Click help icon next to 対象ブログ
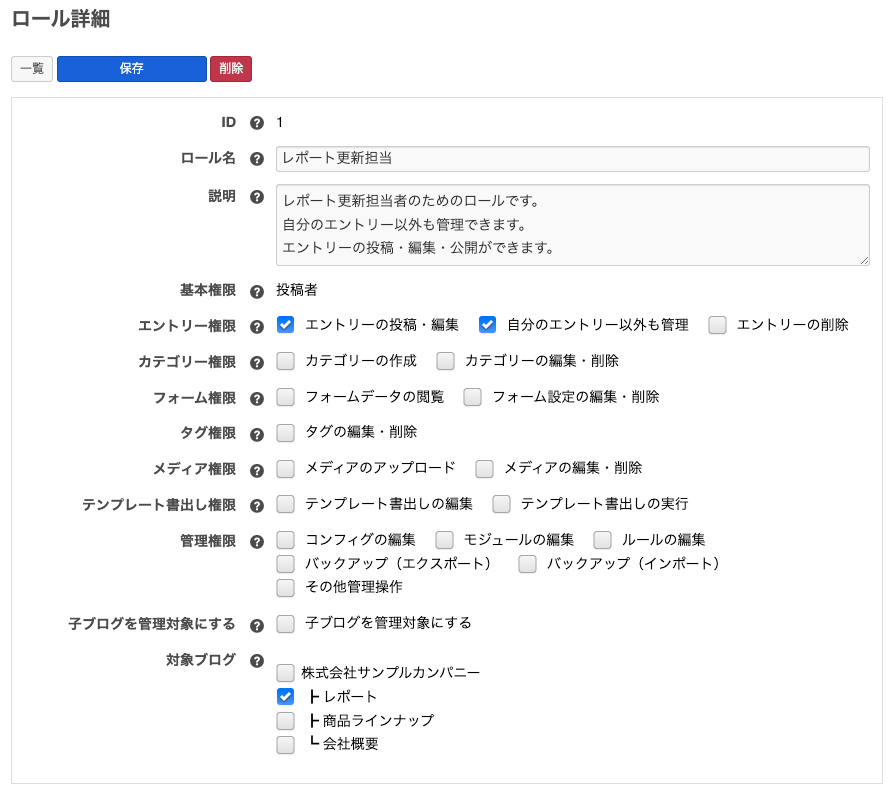 pos(256,661)
